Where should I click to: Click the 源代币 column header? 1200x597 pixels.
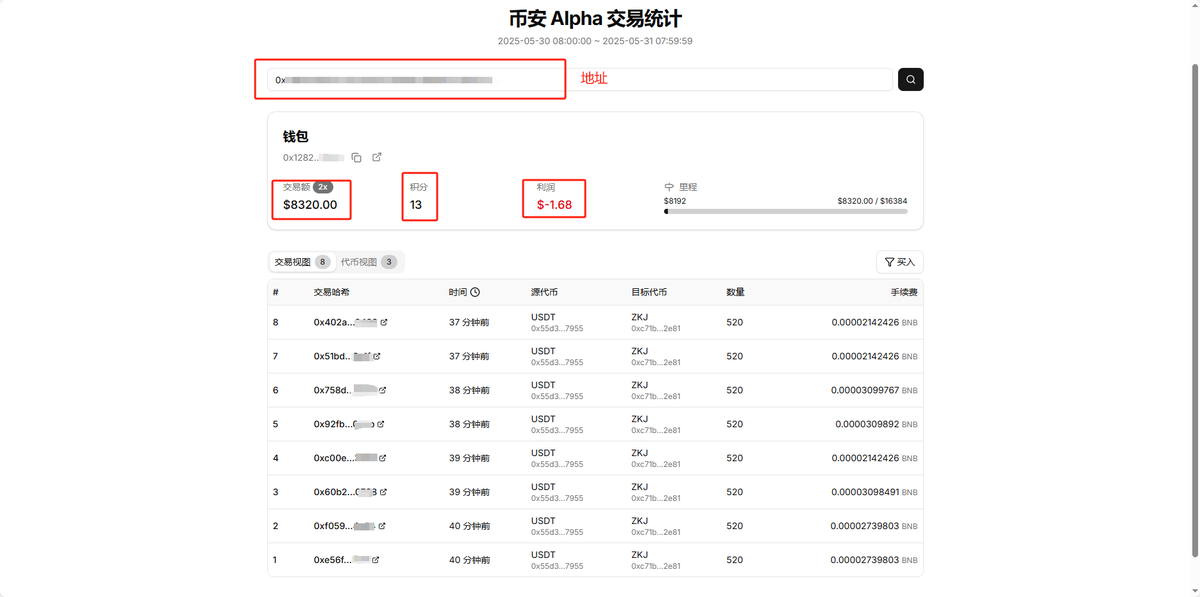(544, 292)
